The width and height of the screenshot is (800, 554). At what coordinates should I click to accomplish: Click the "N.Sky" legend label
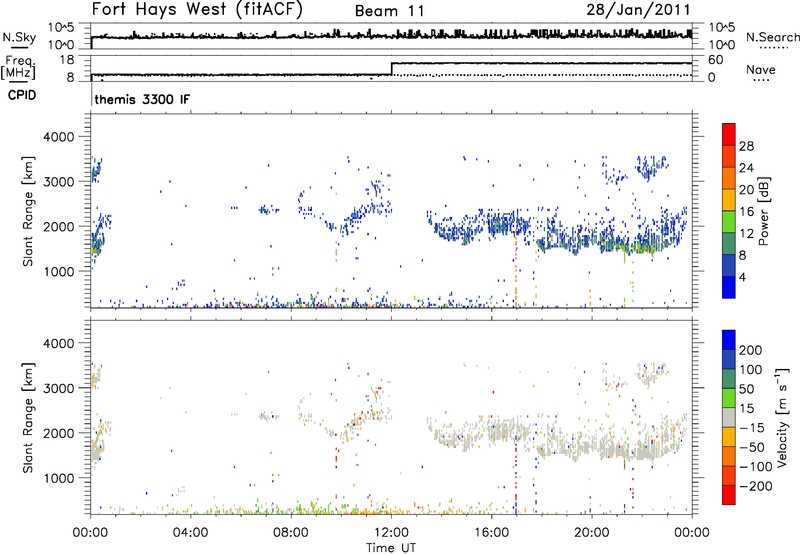click(19, 37)
